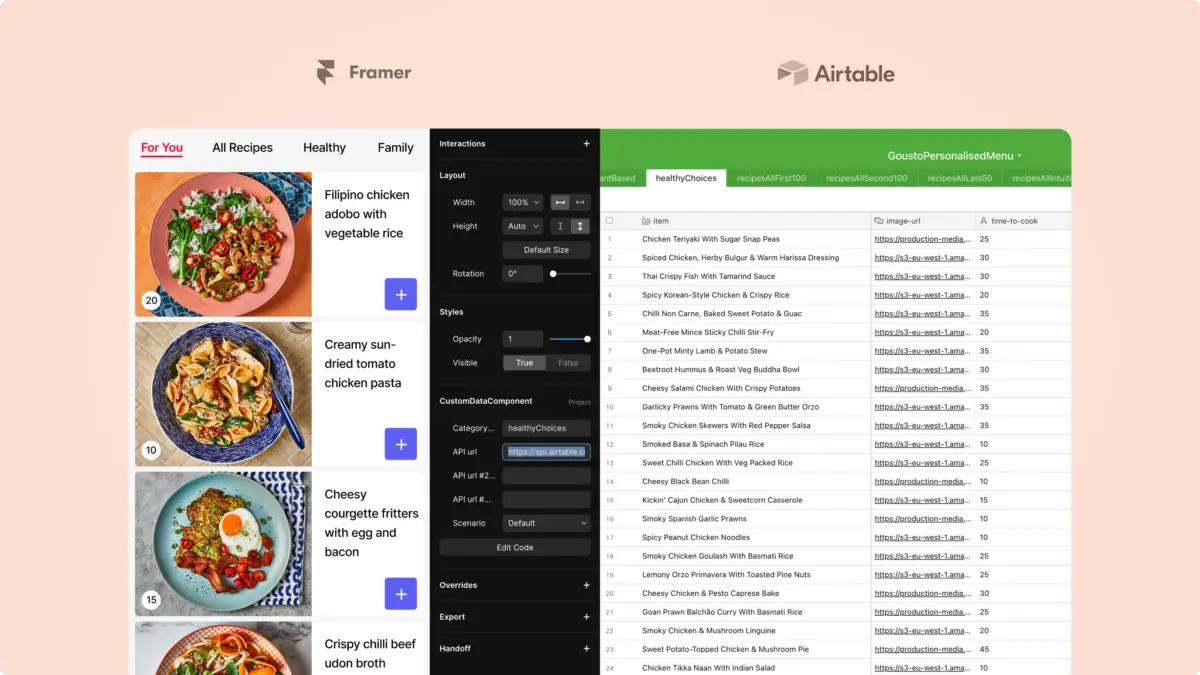1200x675 pixels.
Task: Set Visible to True
Action: [x=525, y=363]
